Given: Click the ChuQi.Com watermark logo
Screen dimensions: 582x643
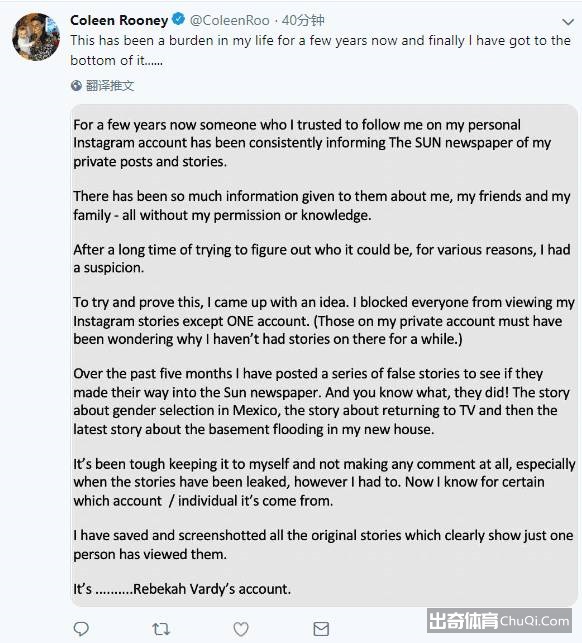Looking at the screenshot, I should 499,620.
